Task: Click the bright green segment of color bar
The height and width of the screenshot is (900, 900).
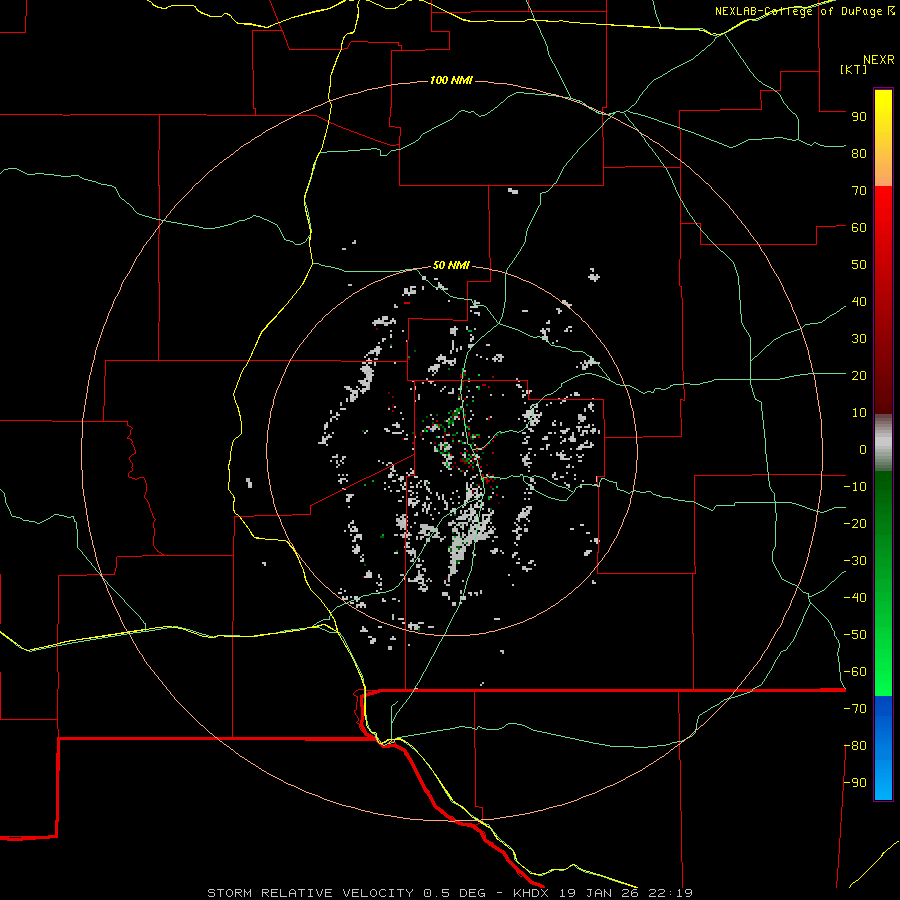Action: click(x=883, y=660)
